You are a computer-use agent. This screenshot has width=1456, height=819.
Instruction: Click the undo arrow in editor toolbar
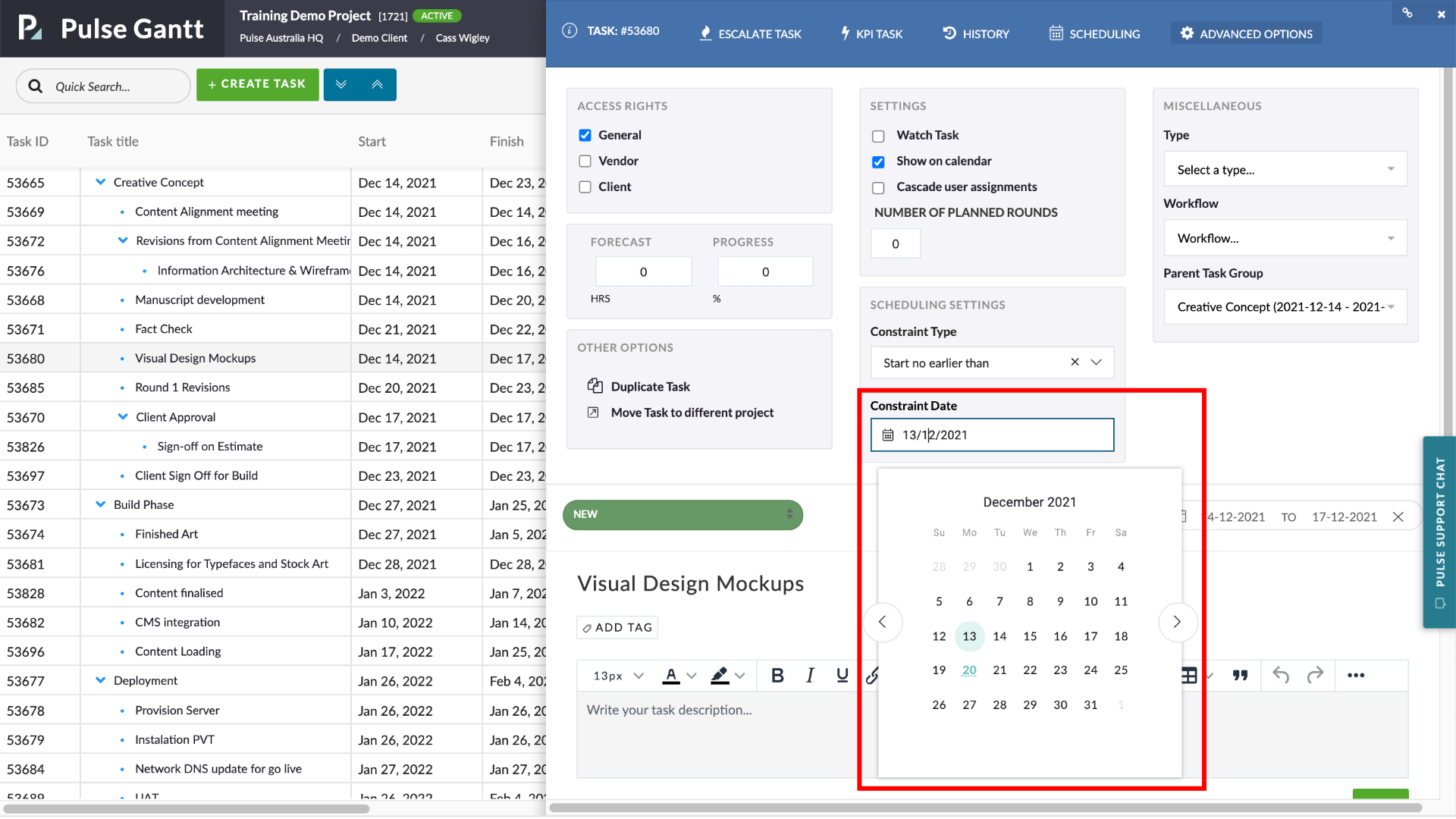click(x=1281, y=675)
